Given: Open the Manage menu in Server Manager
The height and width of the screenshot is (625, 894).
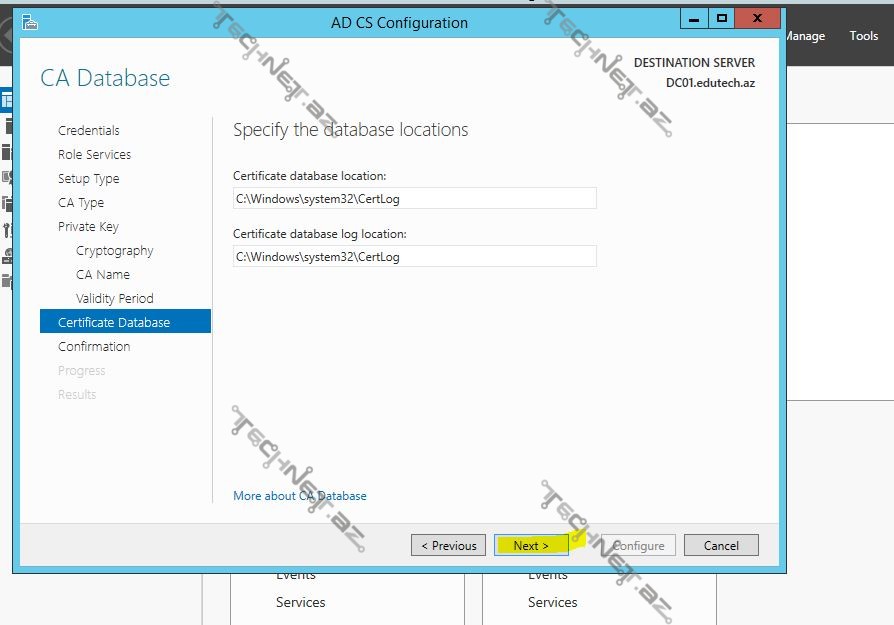Looking at the screenshot, I should [805, 36].
